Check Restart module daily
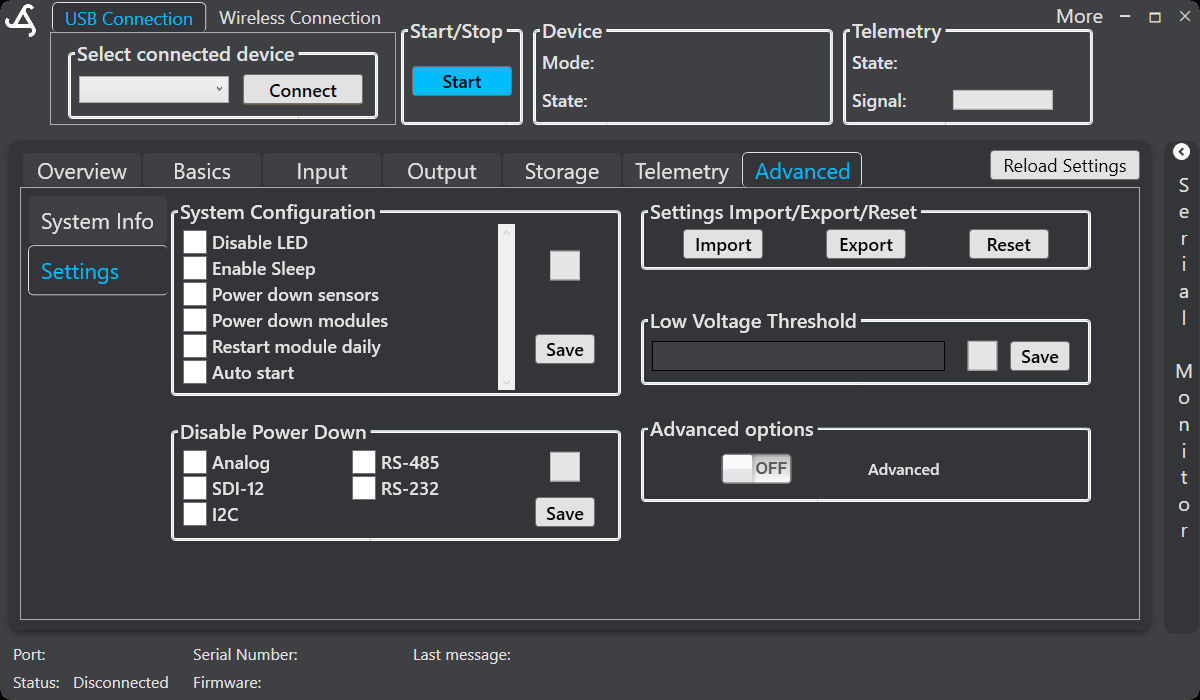The image size is (1200, 700). [195, 347]
